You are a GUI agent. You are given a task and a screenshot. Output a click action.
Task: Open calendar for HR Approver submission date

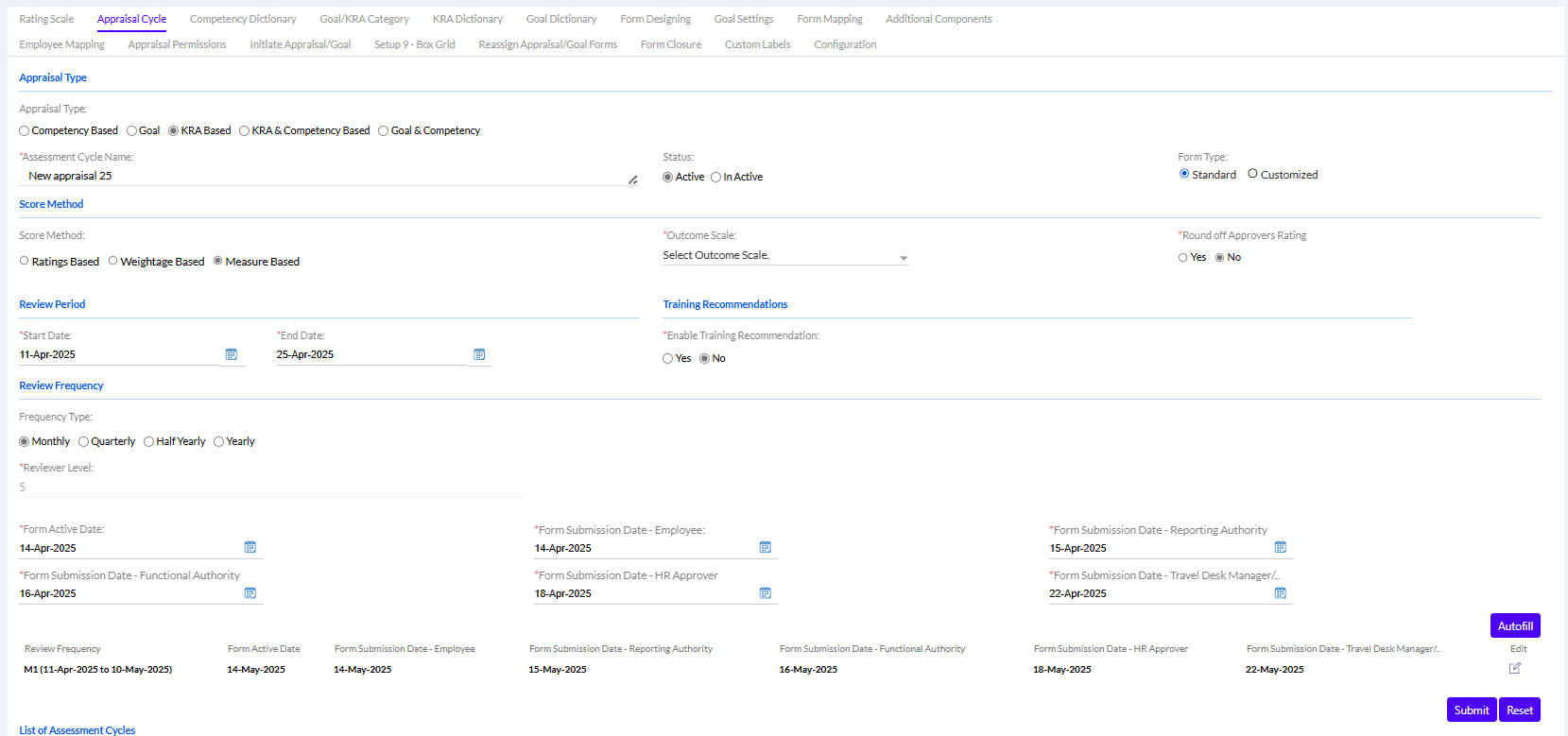pyautogui.click(x=766, y=592)
